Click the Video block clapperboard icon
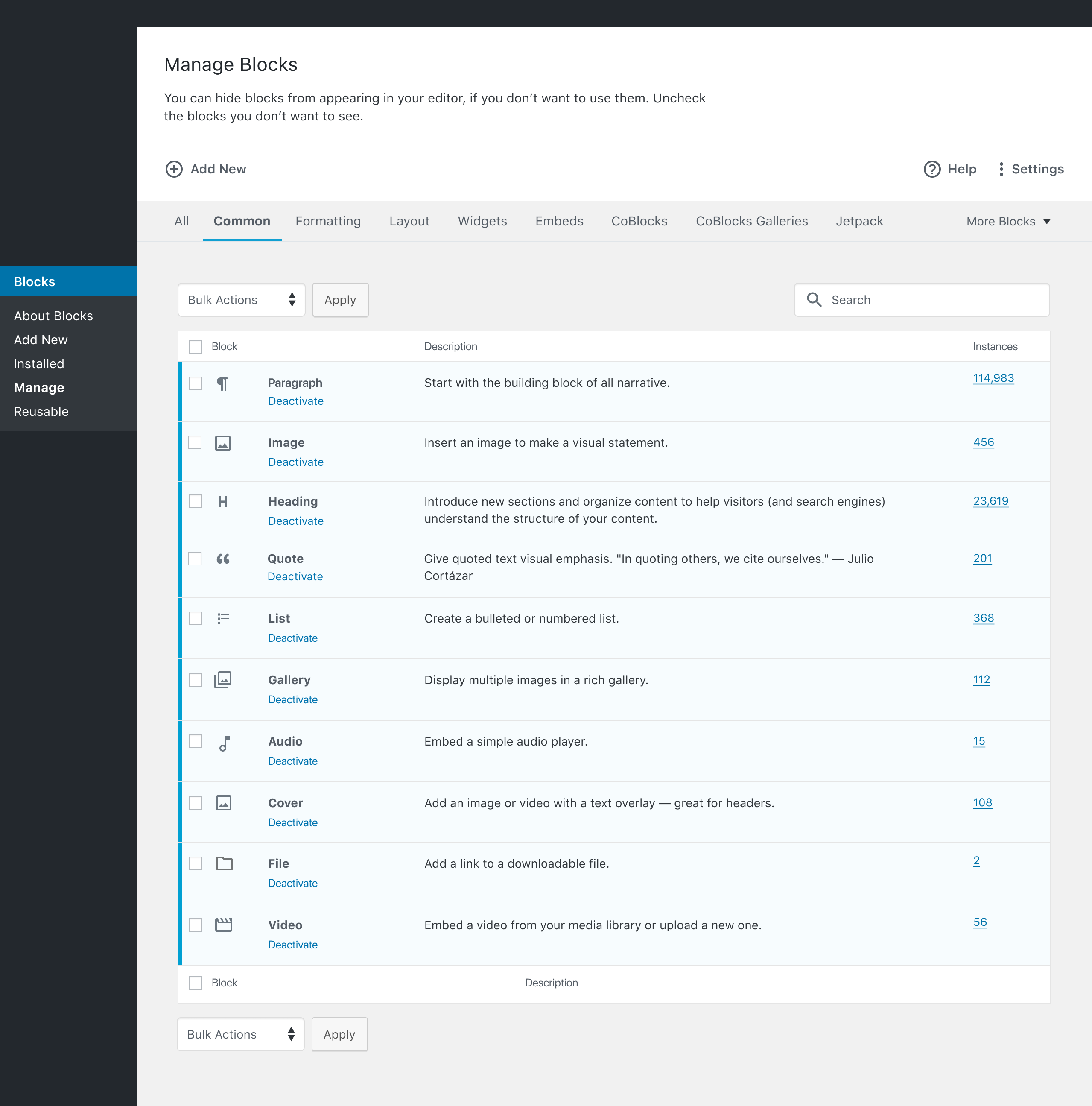Viewport: 1092px width, 1106px height. coord(223,925)
